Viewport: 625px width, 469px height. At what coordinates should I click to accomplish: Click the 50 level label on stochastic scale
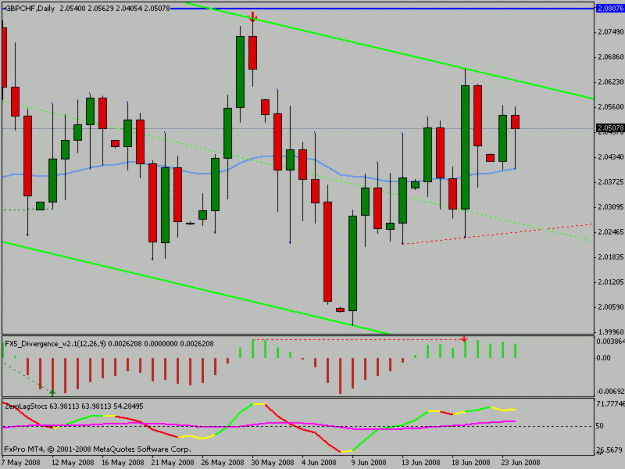(x=599, y=426)
